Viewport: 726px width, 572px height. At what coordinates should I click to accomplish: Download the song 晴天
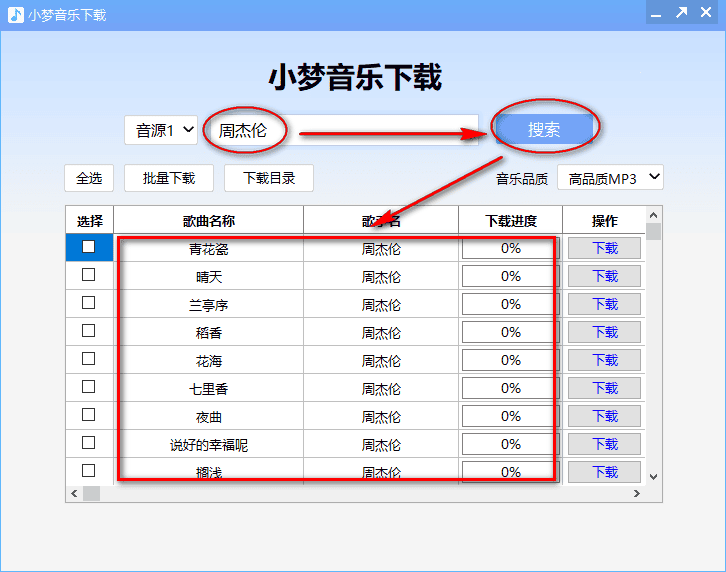tap(605, 276)
